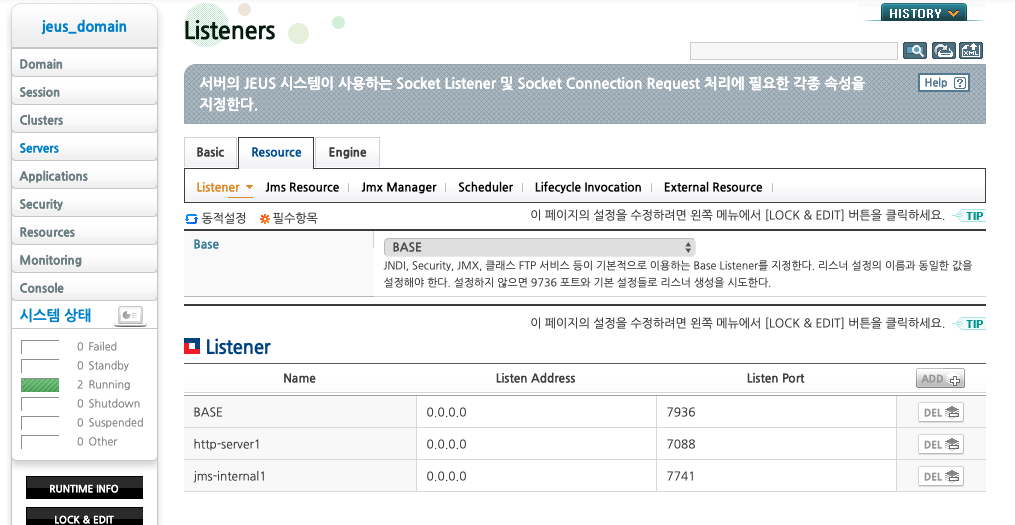Click the 동적설정 legend icon

pos(191,219)
